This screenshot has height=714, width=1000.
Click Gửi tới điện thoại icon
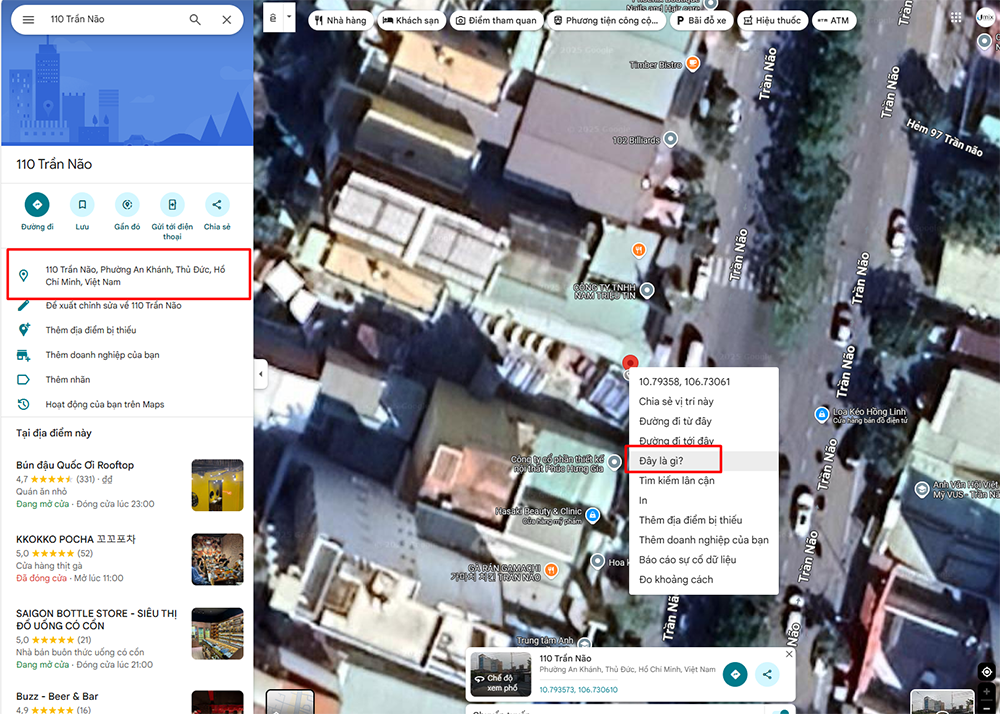172,205
